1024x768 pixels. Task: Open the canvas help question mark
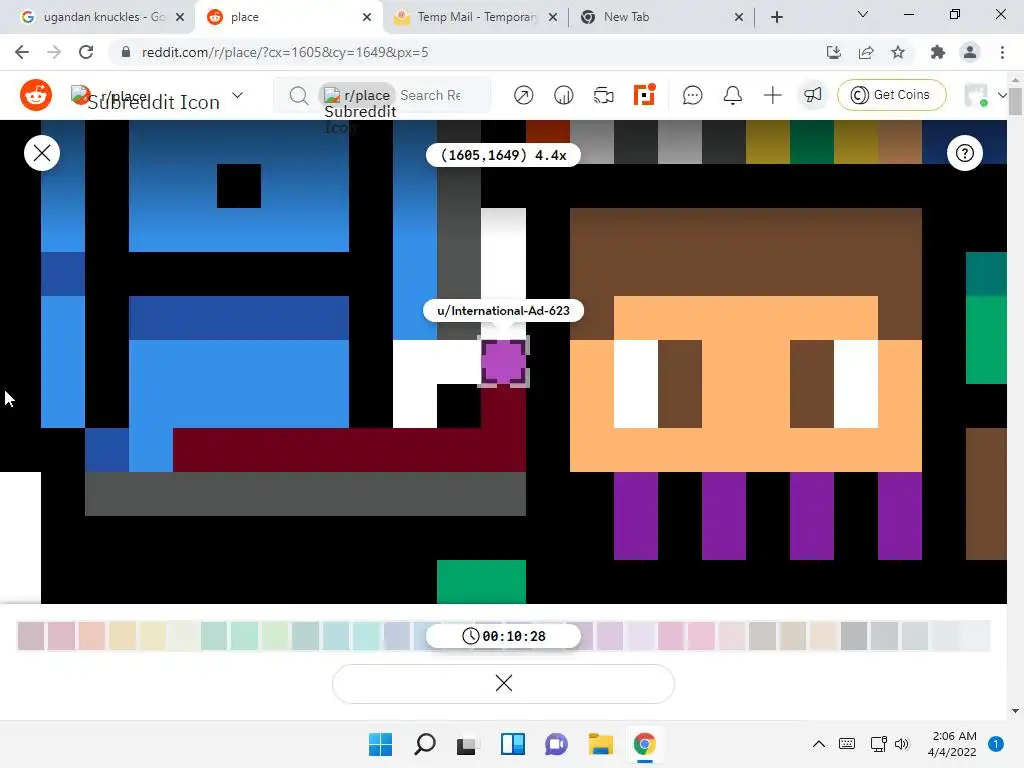[x=965, y=153]
